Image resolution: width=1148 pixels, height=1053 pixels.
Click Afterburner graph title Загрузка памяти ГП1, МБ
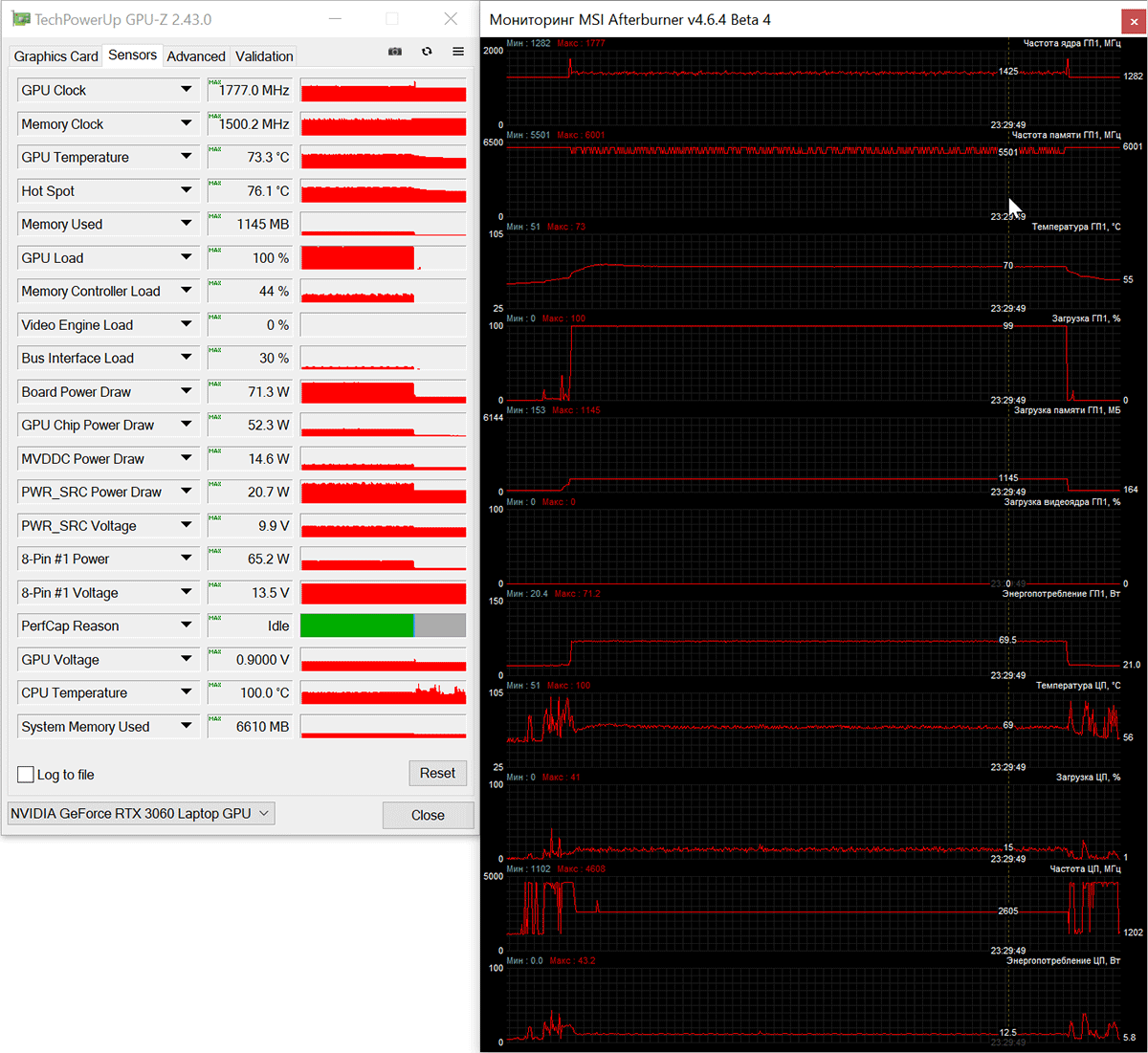[x=1067, y=410]
